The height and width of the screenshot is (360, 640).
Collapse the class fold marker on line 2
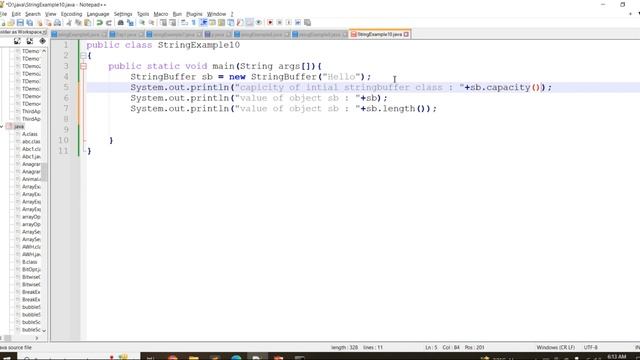83,56
